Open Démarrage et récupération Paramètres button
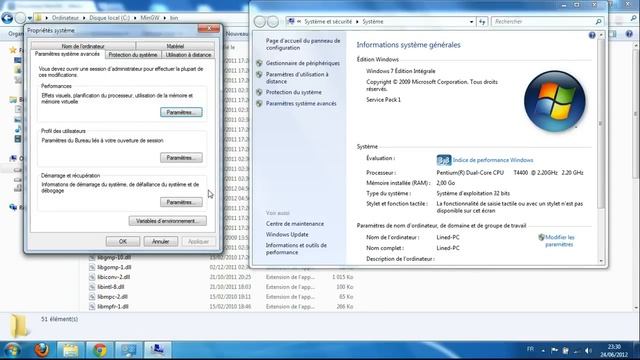 (181, 202)
